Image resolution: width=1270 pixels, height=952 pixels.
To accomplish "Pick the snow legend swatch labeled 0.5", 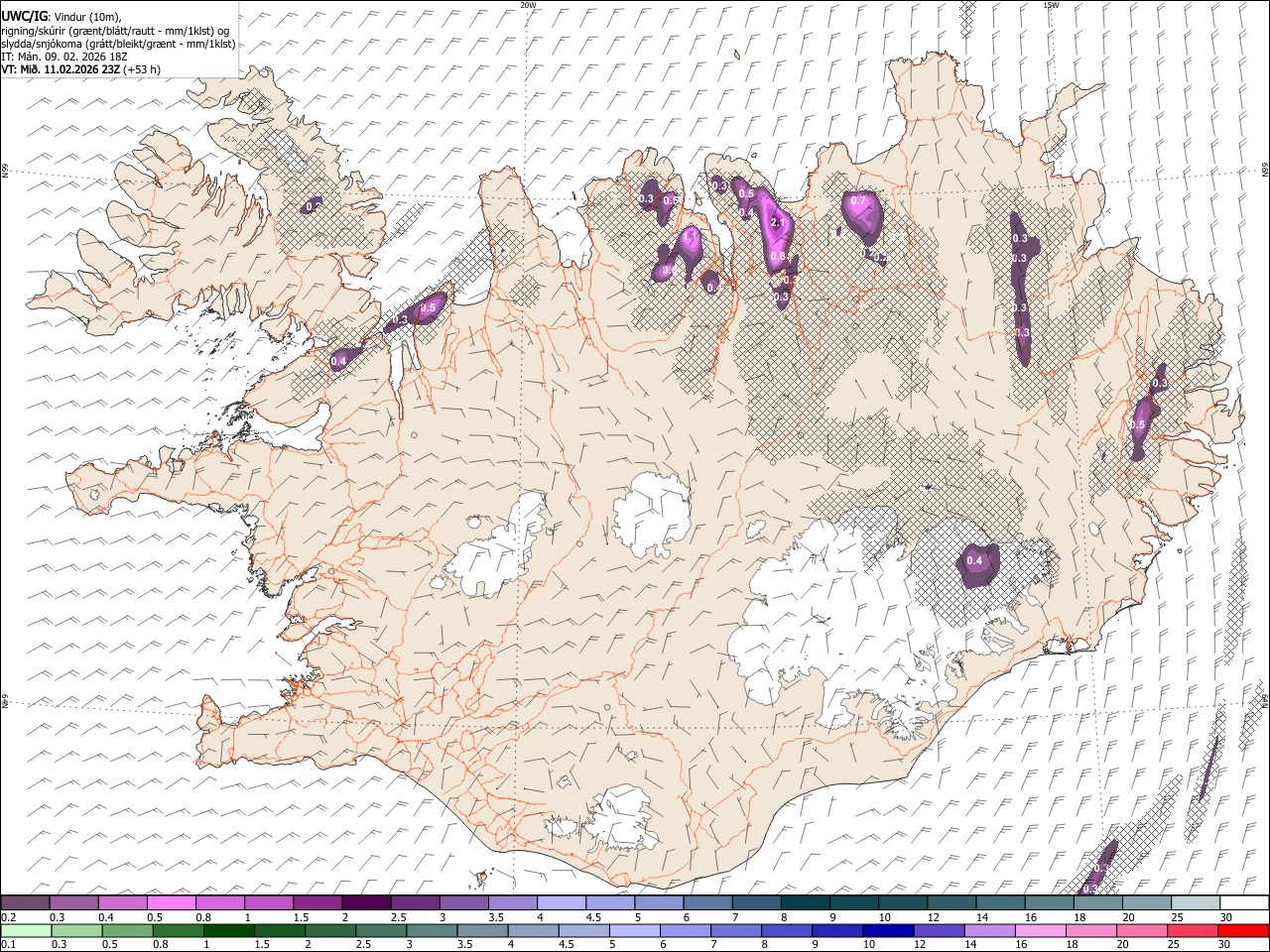I will (x=171, y=903).
